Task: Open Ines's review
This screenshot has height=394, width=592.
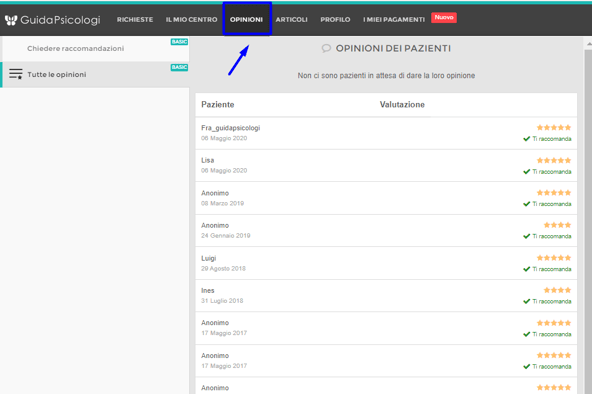Action: point(386,296)
